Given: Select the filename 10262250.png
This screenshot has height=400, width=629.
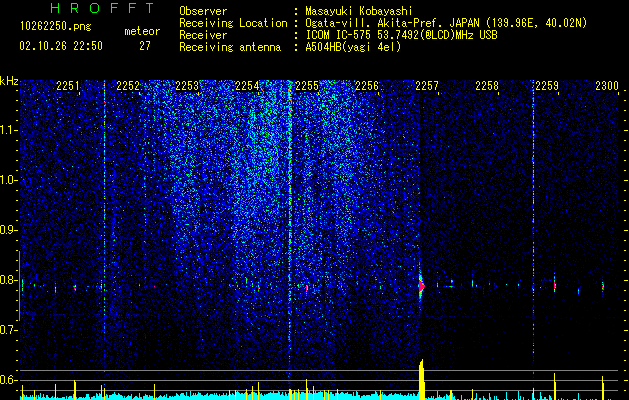Looking at the screenshot, I should click(56, 27).
